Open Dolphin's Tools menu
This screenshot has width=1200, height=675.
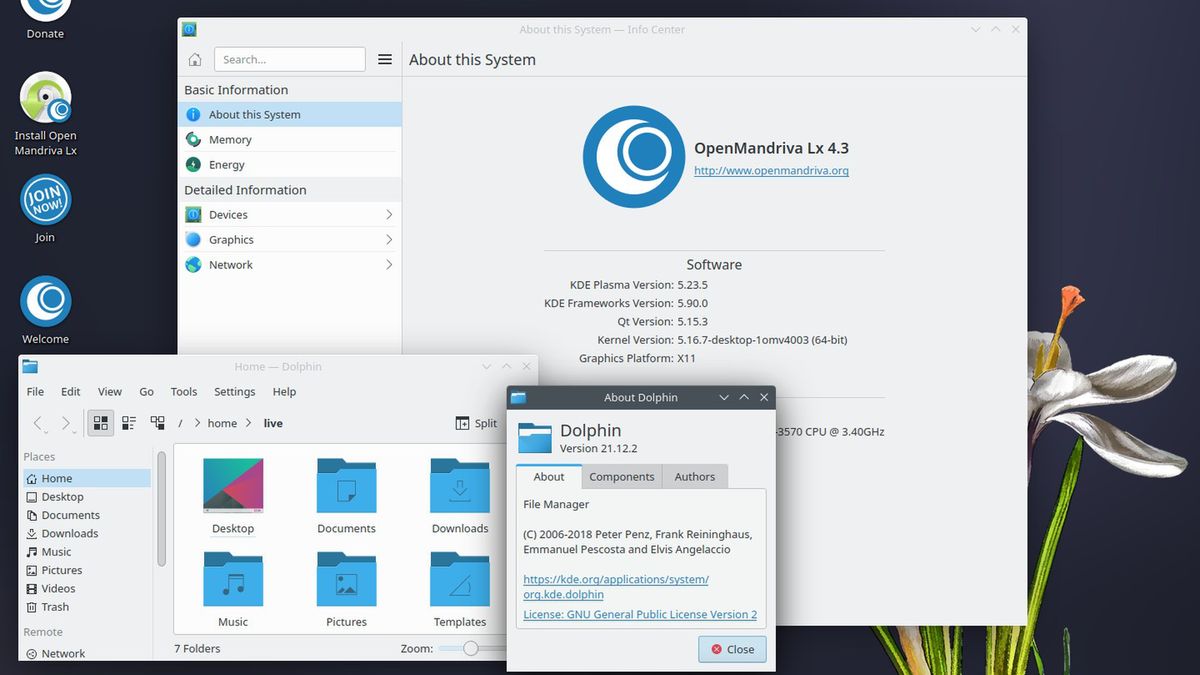(183, 392)
